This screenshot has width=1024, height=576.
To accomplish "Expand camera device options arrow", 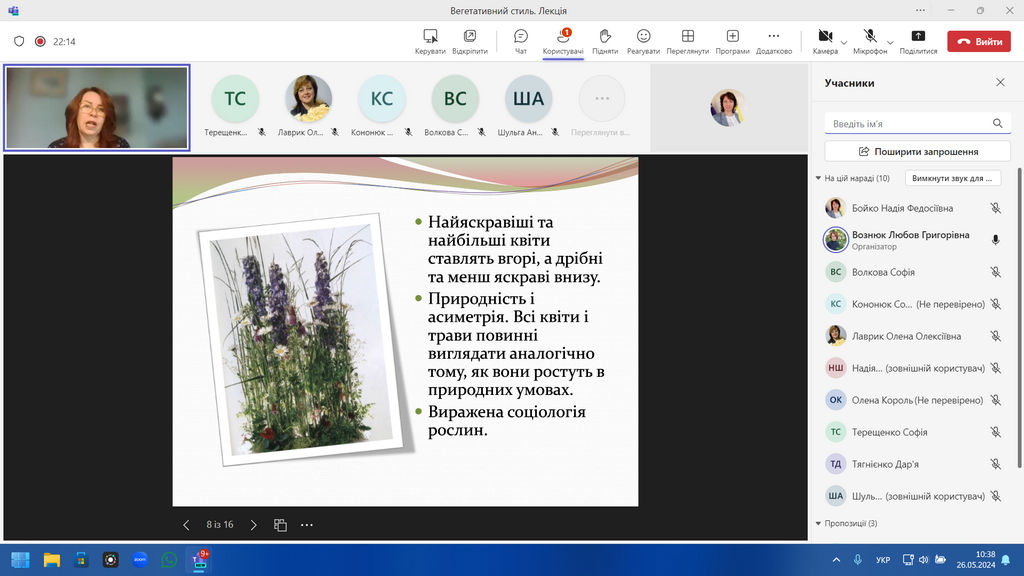I will point(844,42).
